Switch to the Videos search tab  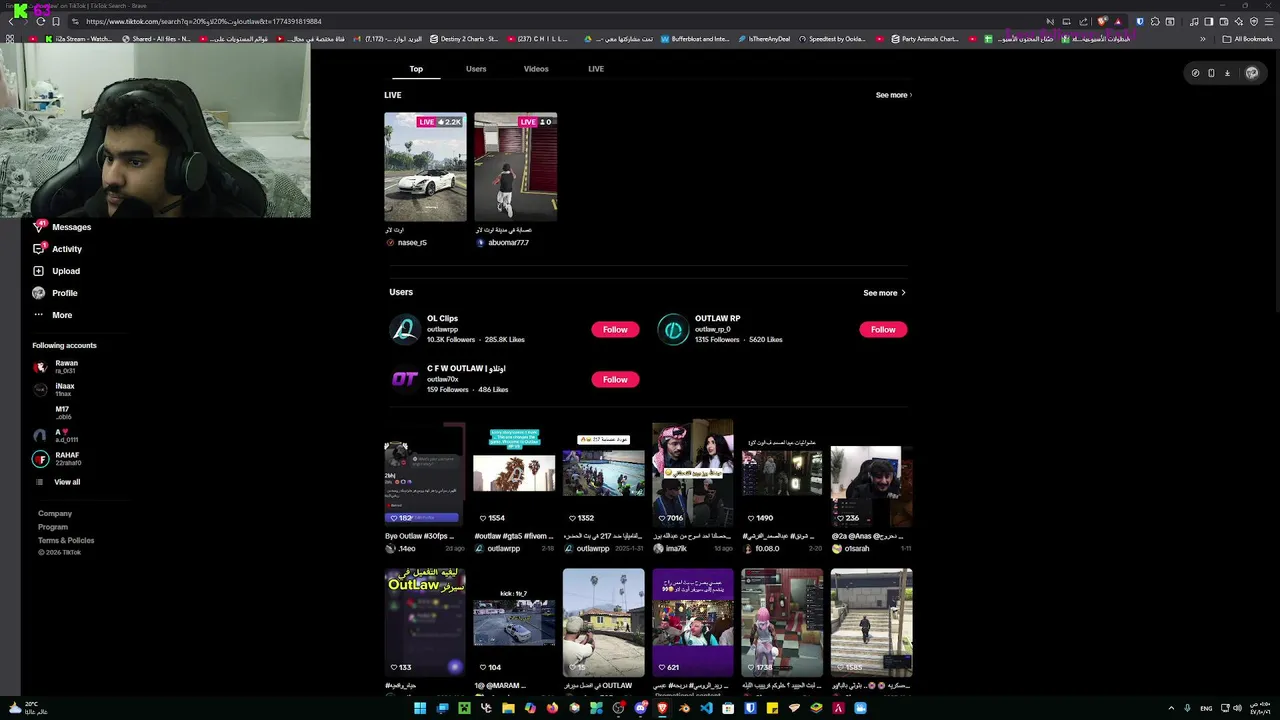536,69
